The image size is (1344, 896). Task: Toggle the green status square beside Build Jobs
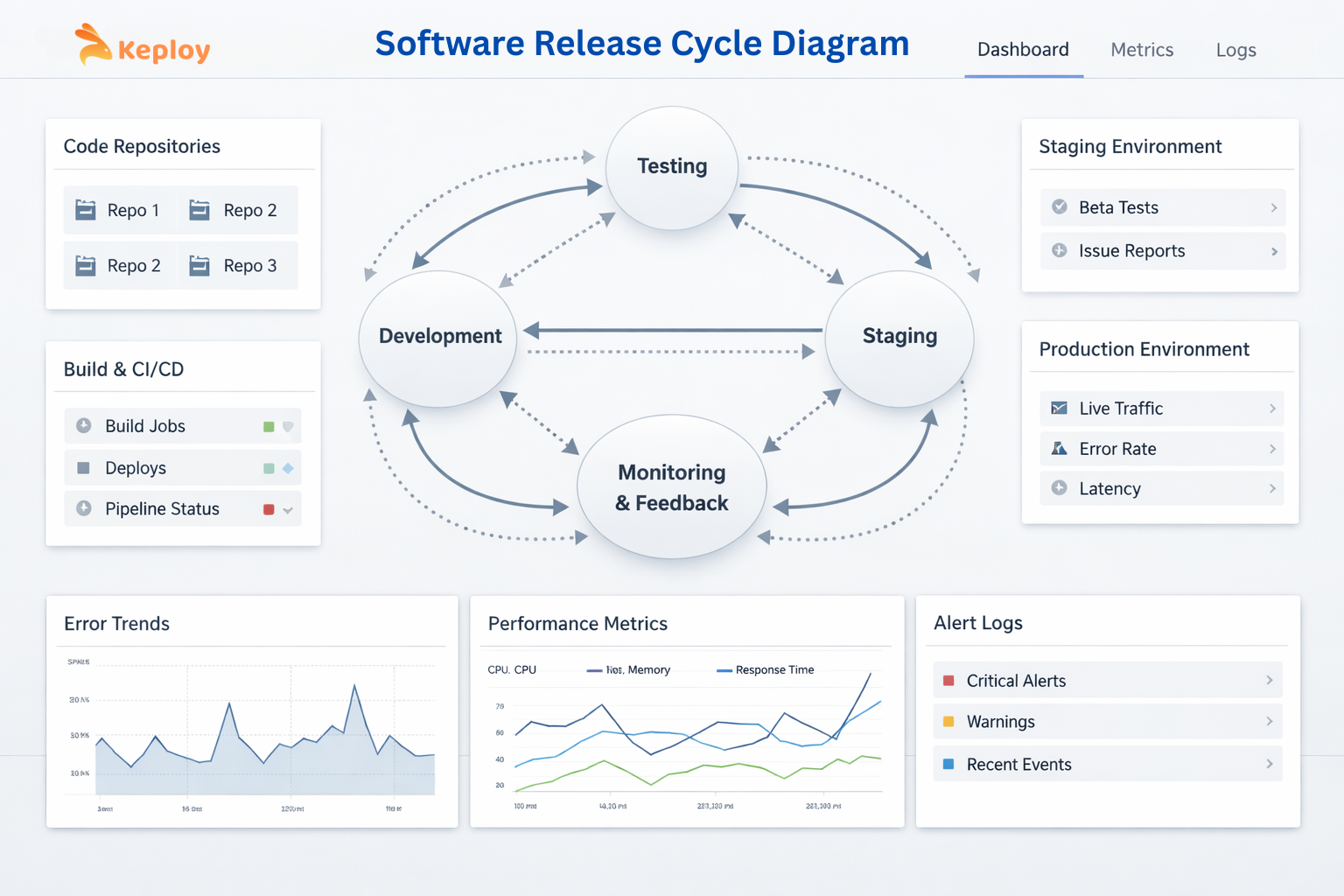[268, 425]
